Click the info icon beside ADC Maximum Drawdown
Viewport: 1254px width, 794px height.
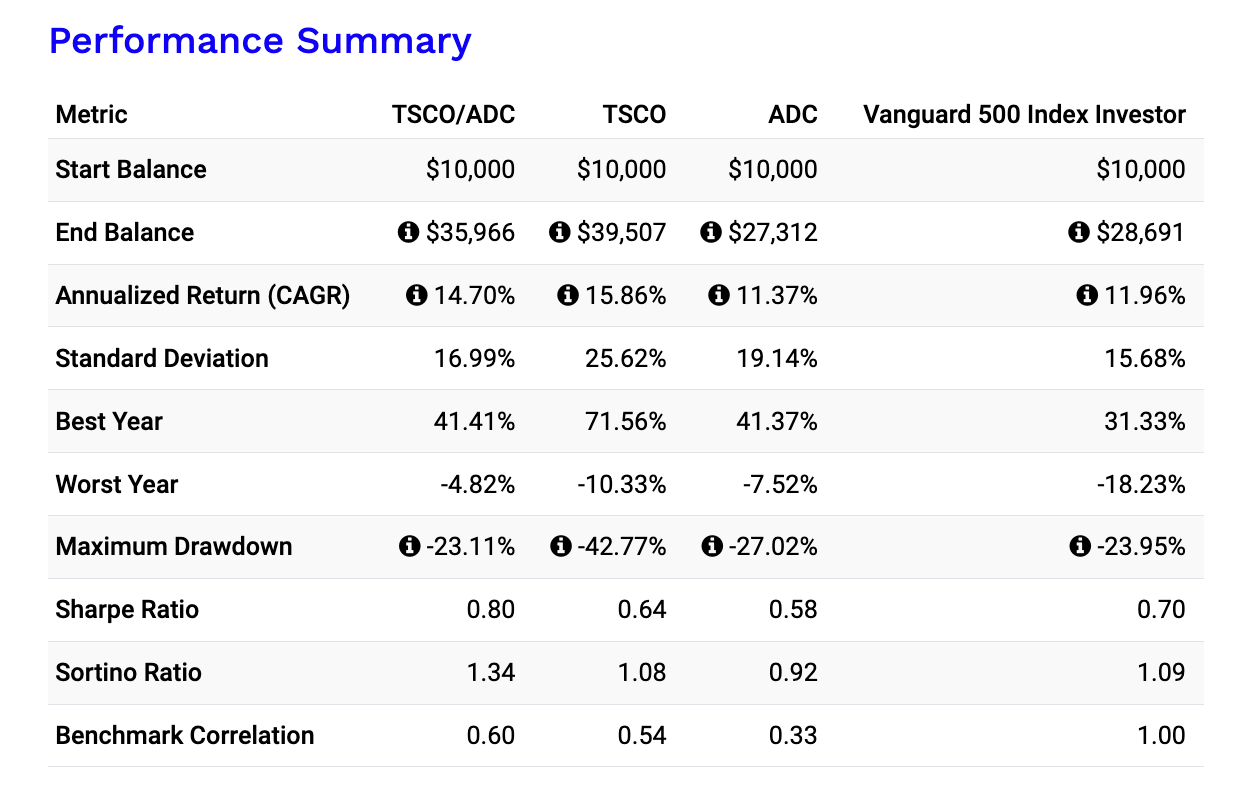pos(712,547)
